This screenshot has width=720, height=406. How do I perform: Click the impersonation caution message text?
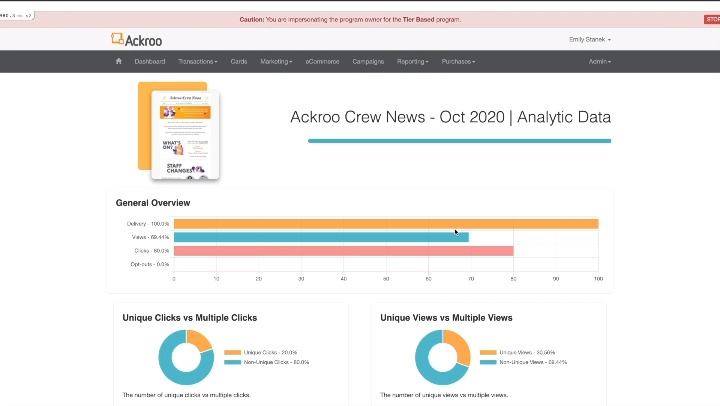[350, 20]
